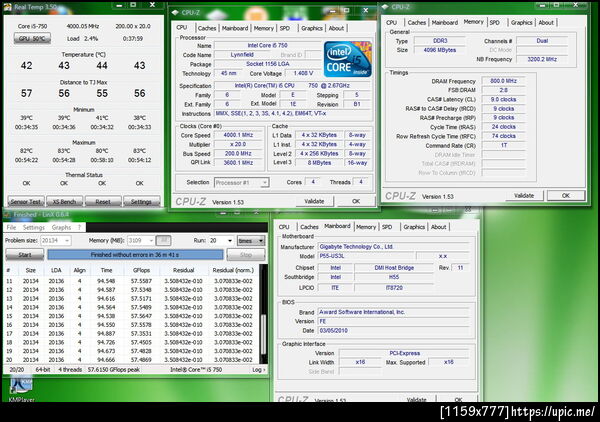The width and height of the screenshot is (600, 422).
Task: Click Validate in the CPU-Z Memory window
Action: [524, 195]
